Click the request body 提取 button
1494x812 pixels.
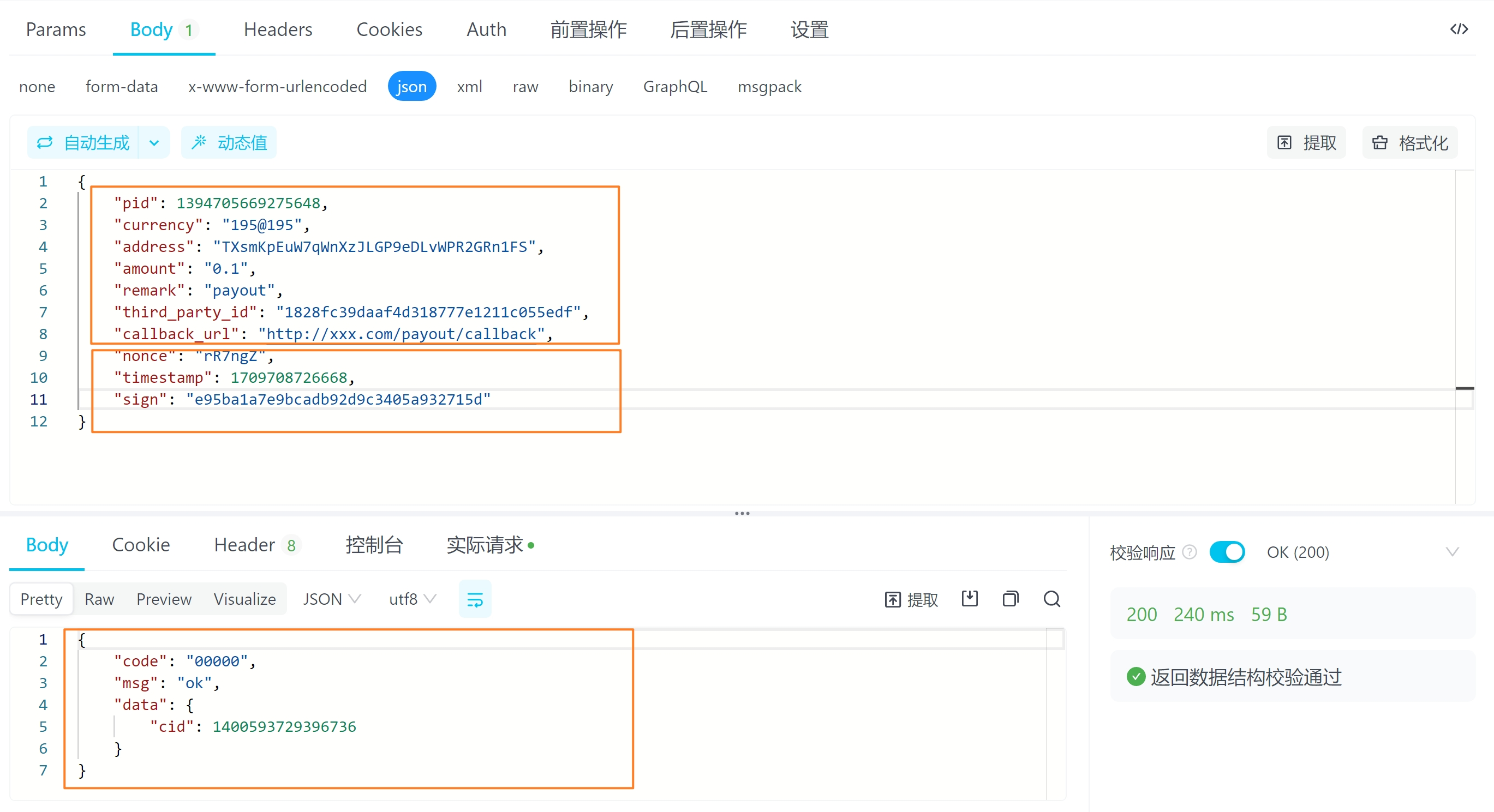pyautogui.click(x=1307, y=142)
